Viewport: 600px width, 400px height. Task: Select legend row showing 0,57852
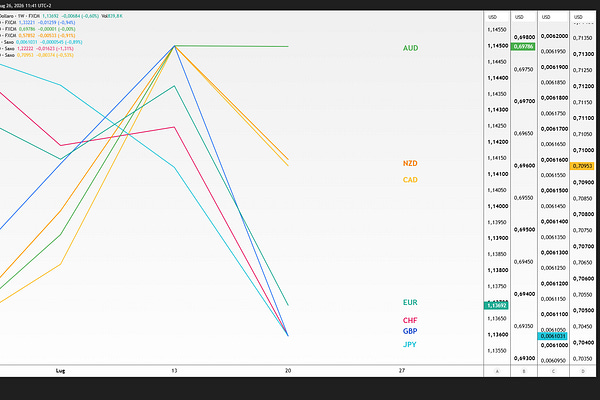pos(38,36)
